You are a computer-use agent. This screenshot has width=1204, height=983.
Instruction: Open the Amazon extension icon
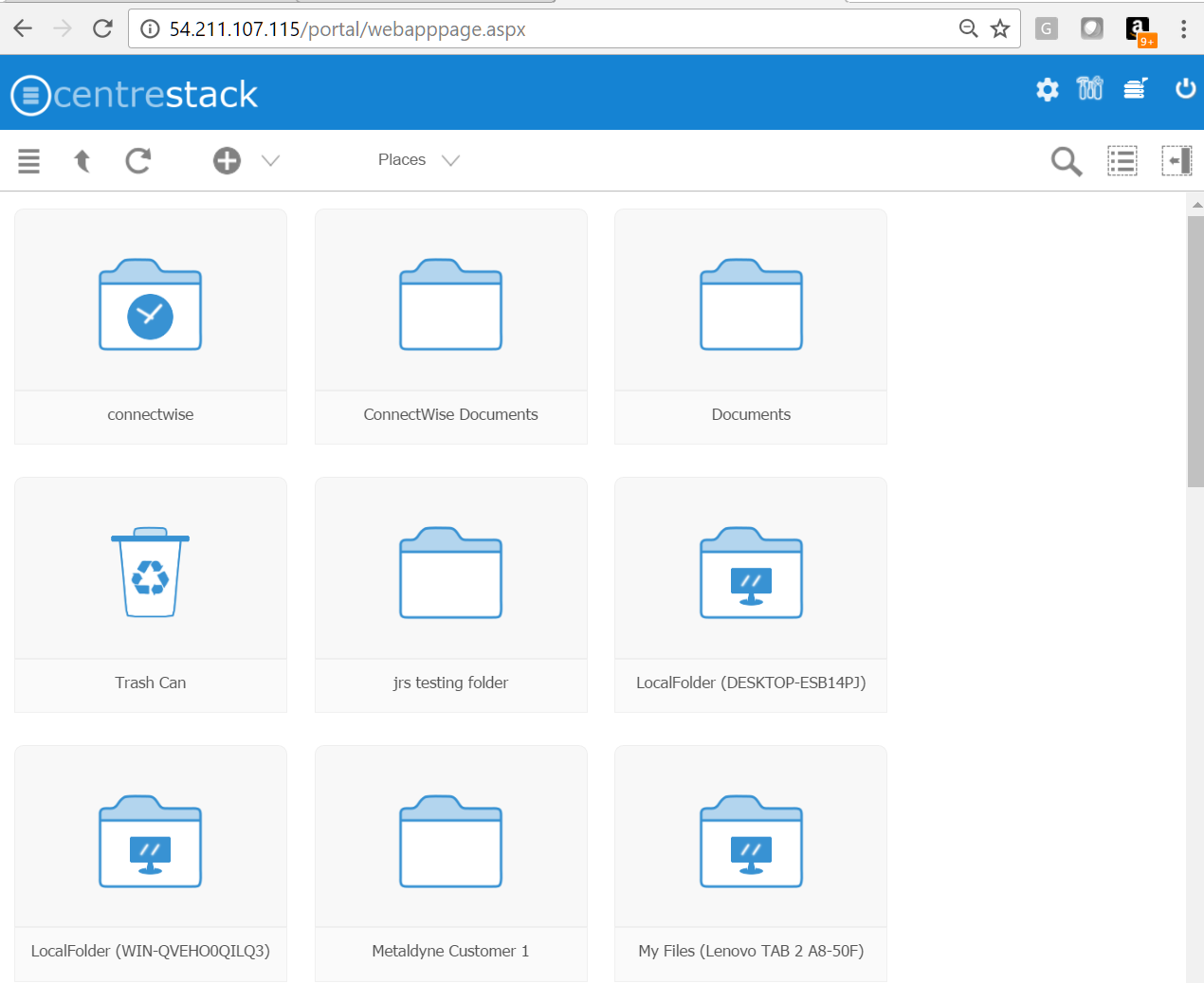[1140, 30]
